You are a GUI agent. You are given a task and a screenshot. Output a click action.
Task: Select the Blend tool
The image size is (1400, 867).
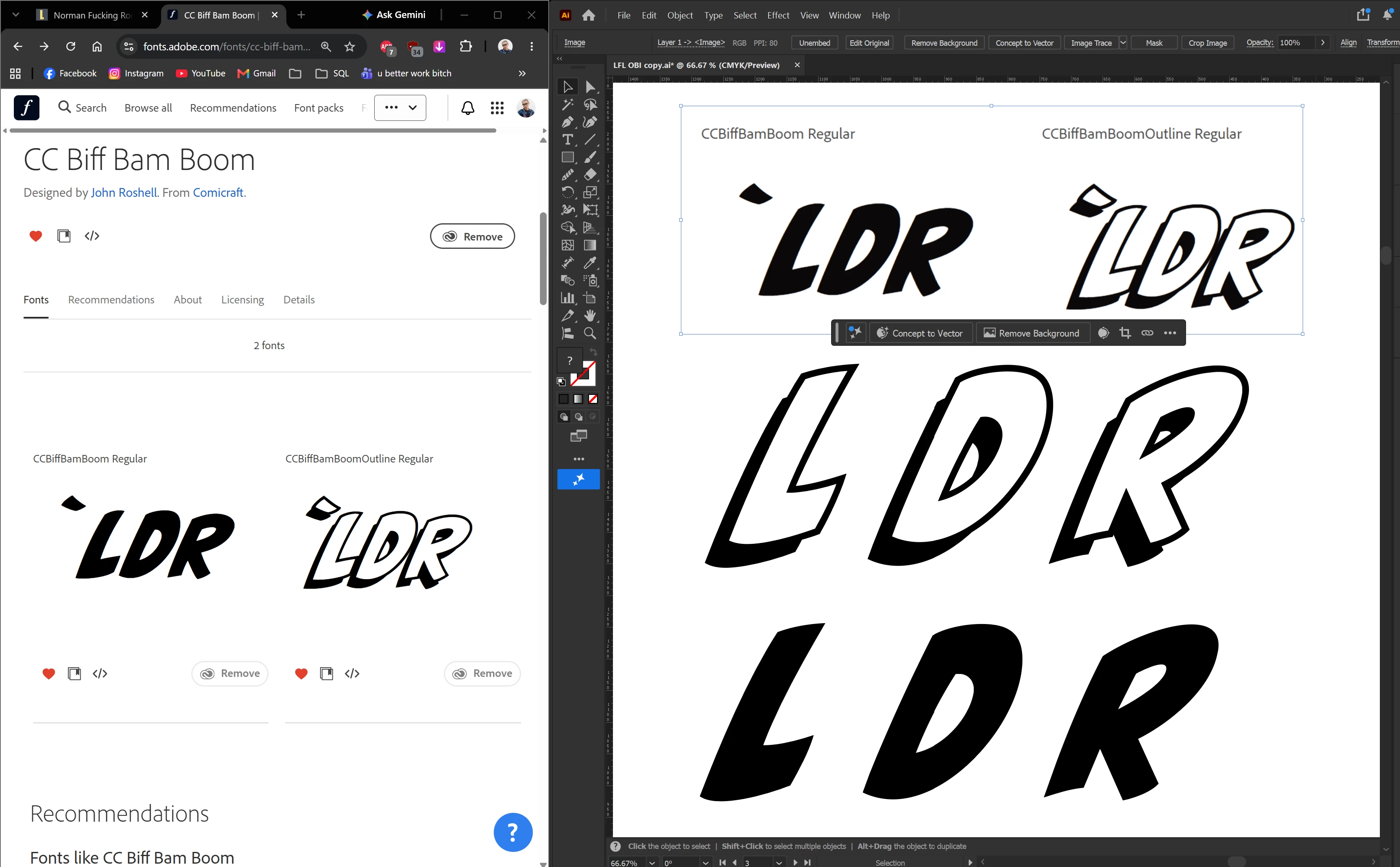[568, 280]
